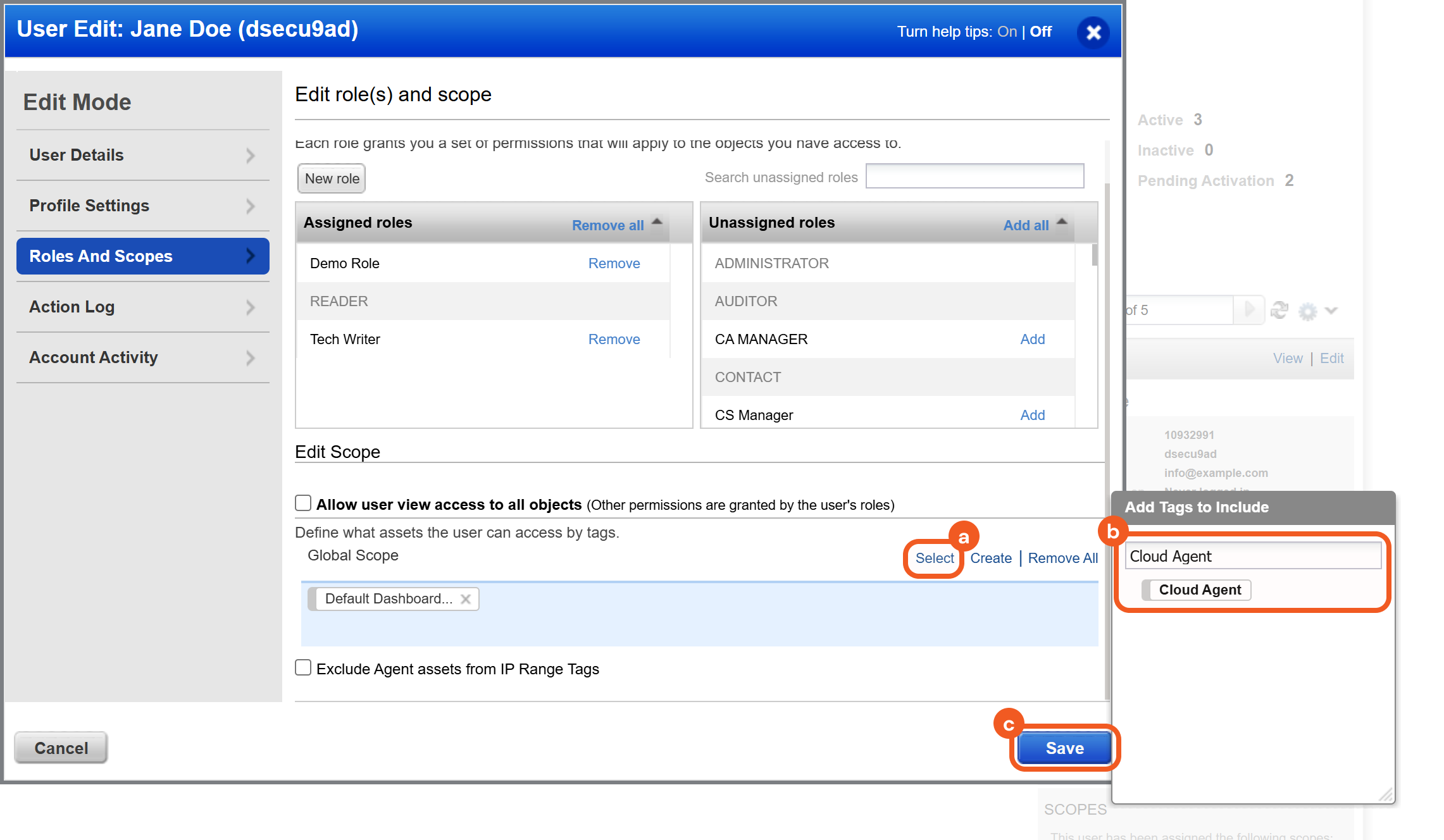Collapse Assigned roles using the header arrow
Screen dimensions: 1444x840
point(657,222)
